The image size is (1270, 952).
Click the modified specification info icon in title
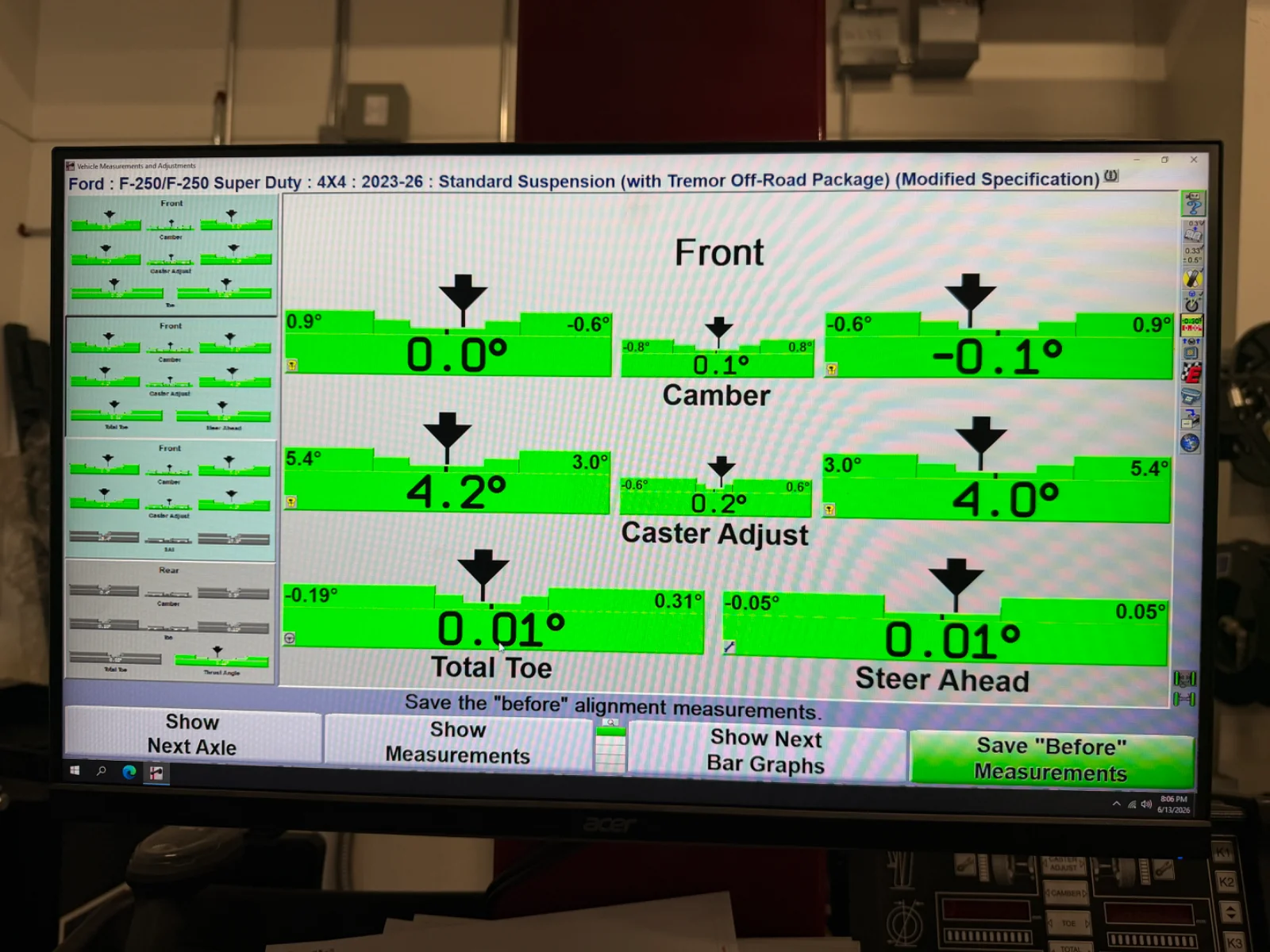pyautogui.click(x=1111, y=176)
